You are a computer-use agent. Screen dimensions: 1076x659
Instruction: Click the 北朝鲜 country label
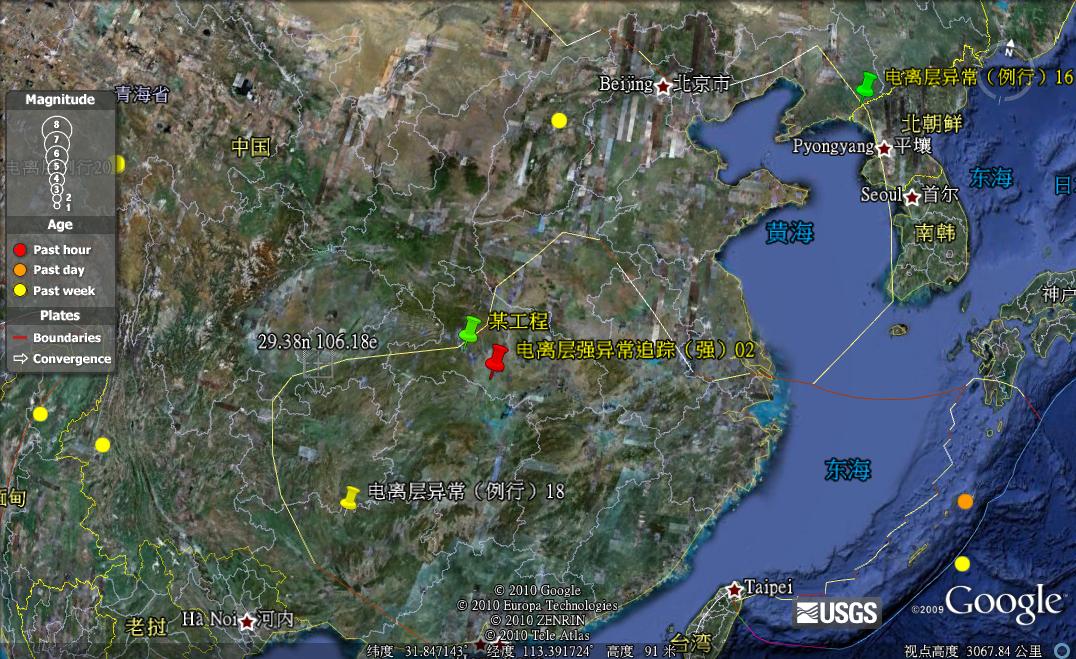click(931, 124)
